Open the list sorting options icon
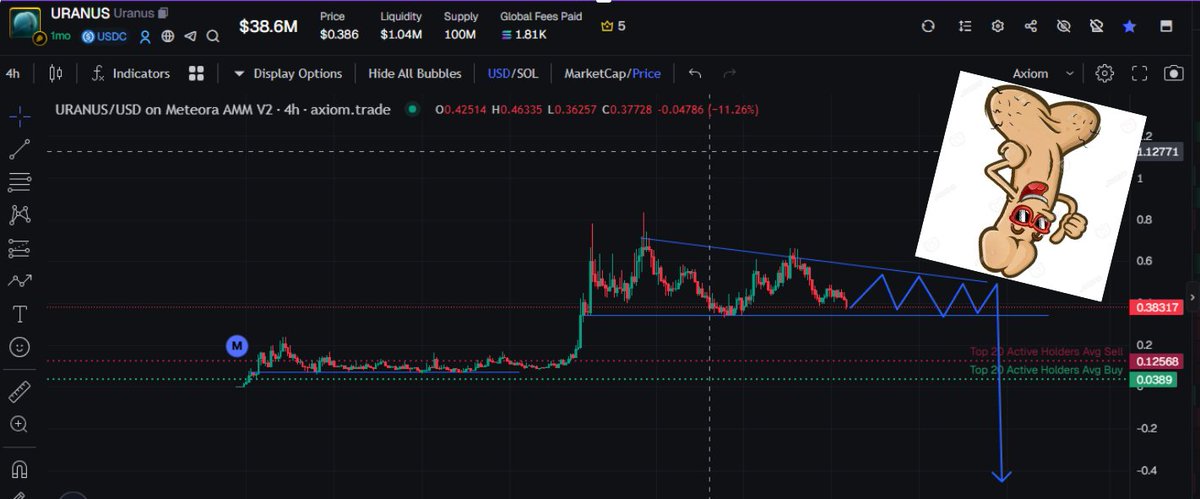Screen dimensions: 1200x499 pos(964,26)
